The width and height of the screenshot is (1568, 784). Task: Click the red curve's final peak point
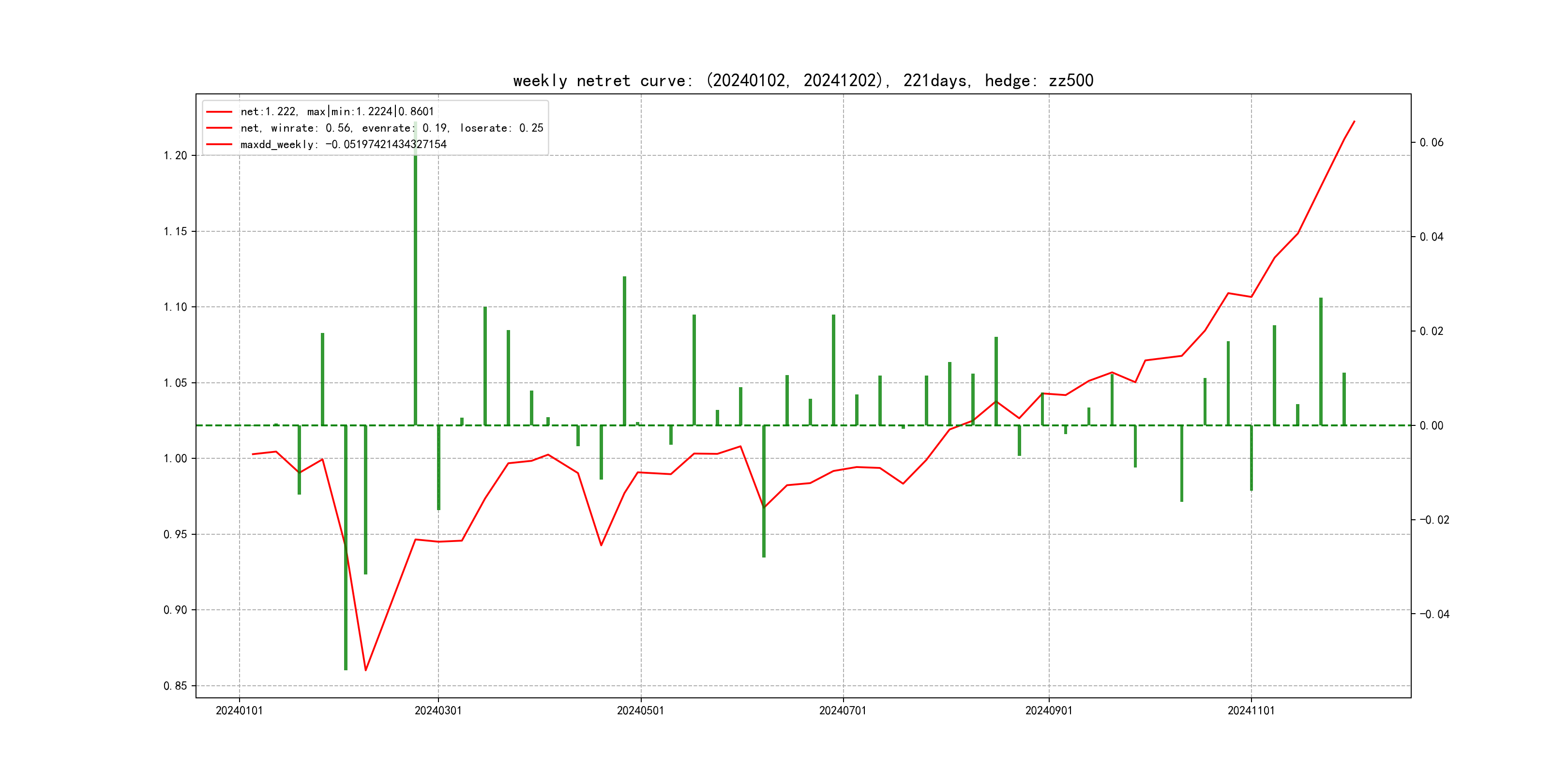click(1354, 122)
